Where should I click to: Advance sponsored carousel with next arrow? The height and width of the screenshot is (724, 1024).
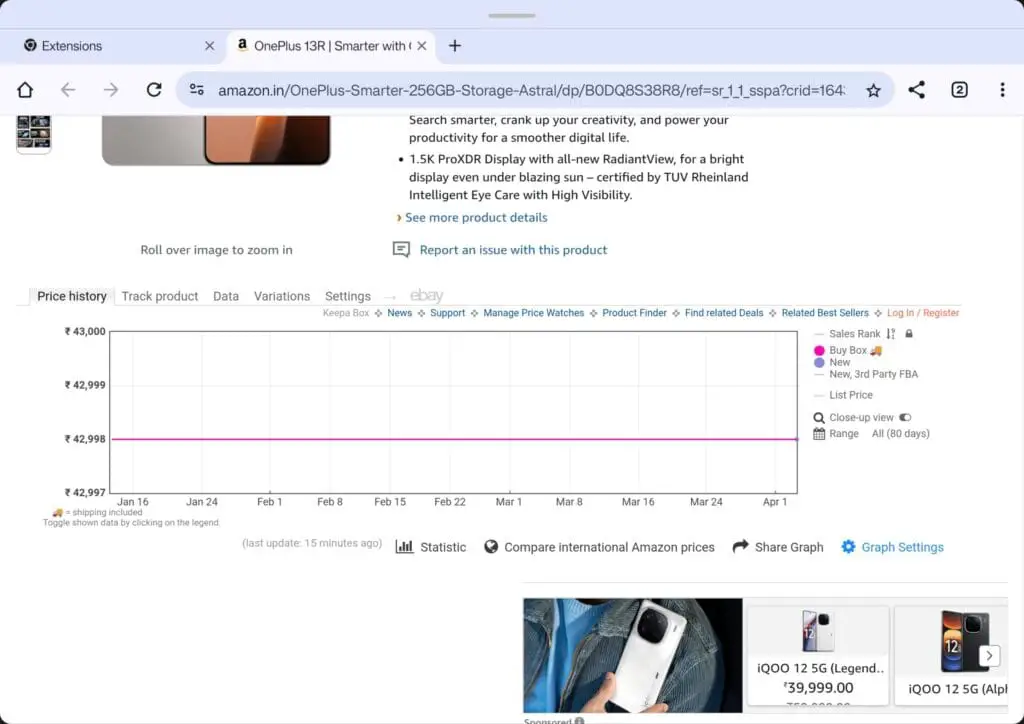point(989,655)
